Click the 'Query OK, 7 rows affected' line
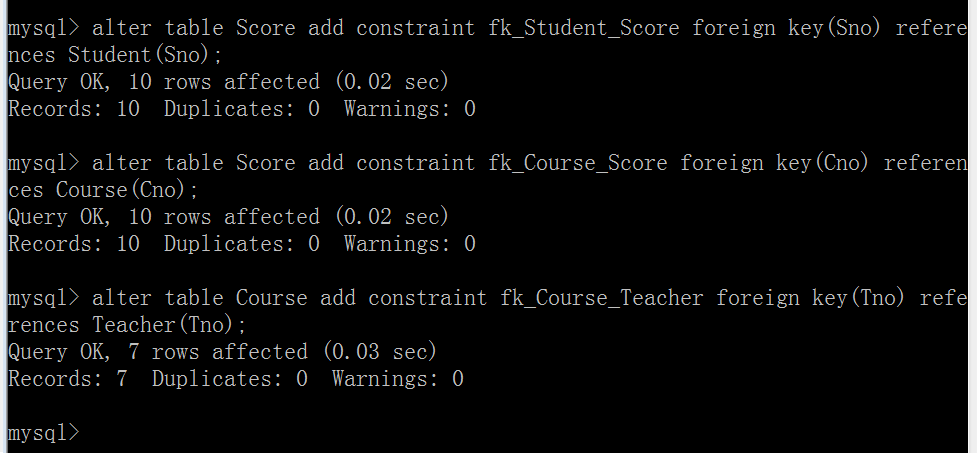The height and width of the screenshot is (453, 977). pyautogui.click(x=222, y=352)
